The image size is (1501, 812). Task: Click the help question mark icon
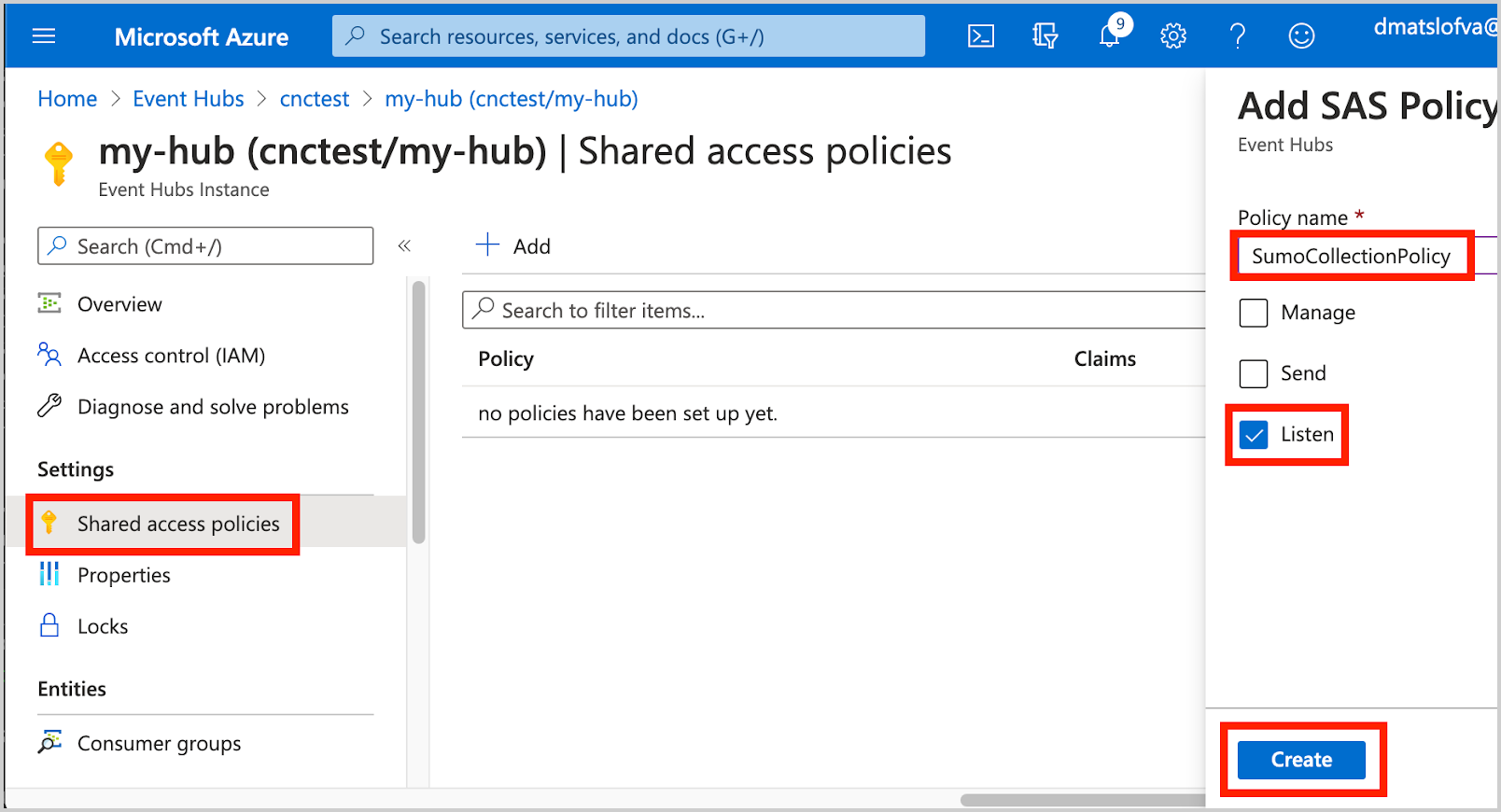pos(1237,36)
